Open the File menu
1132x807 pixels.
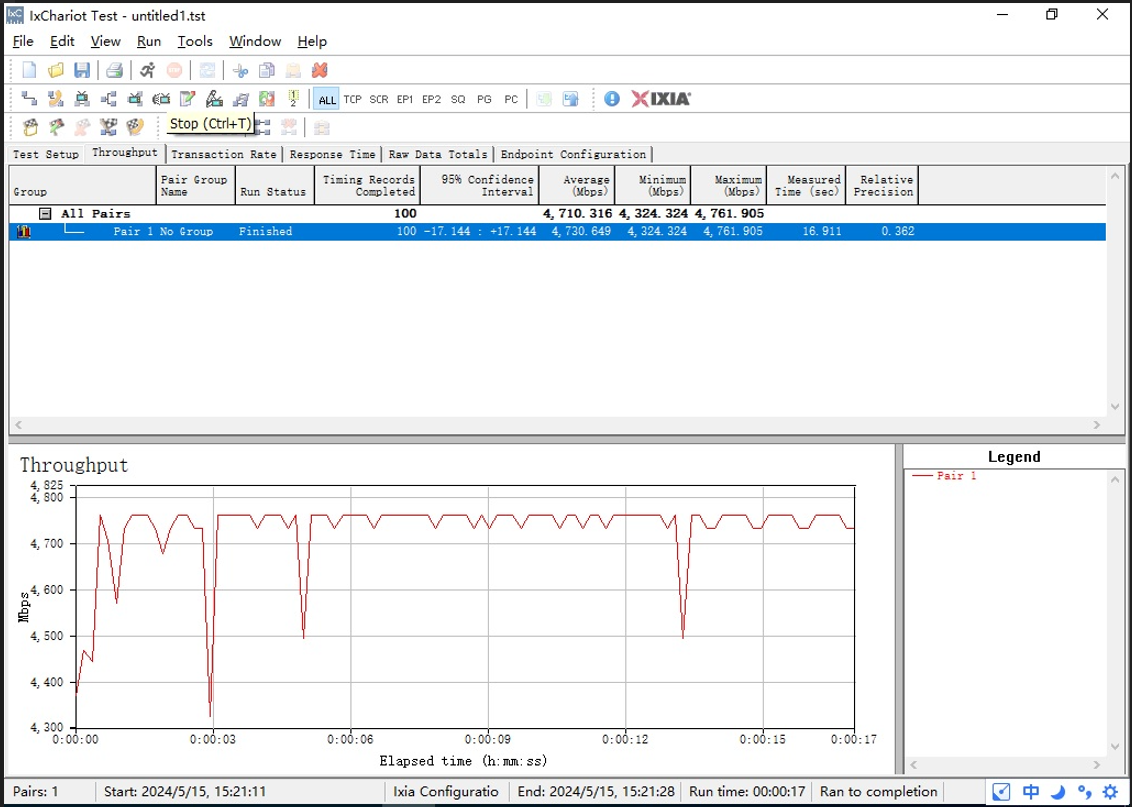(23, 41)
